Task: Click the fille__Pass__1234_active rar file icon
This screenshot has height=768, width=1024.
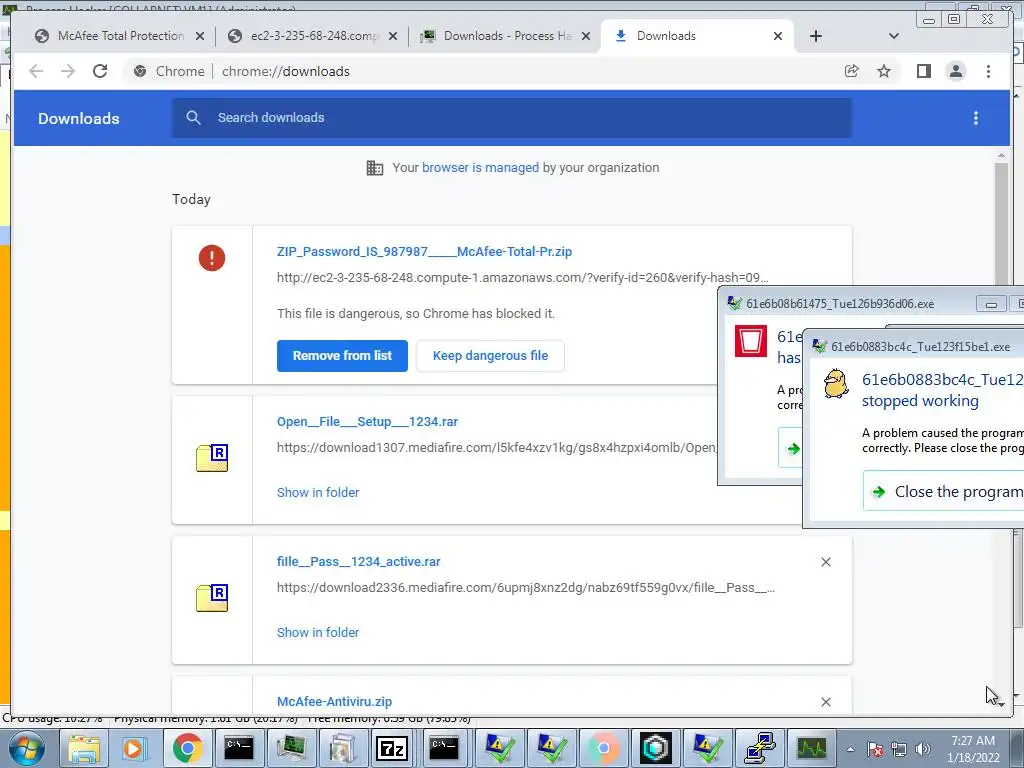Action: pos(212,598)
